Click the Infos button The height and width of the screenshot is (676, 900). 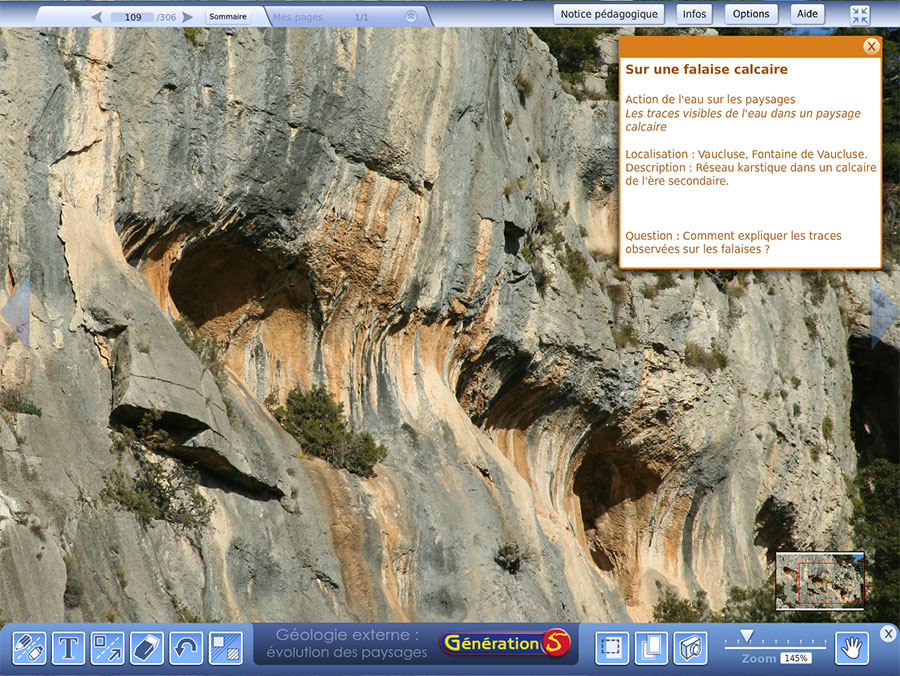pyautogui.click(x=694, y=14)
